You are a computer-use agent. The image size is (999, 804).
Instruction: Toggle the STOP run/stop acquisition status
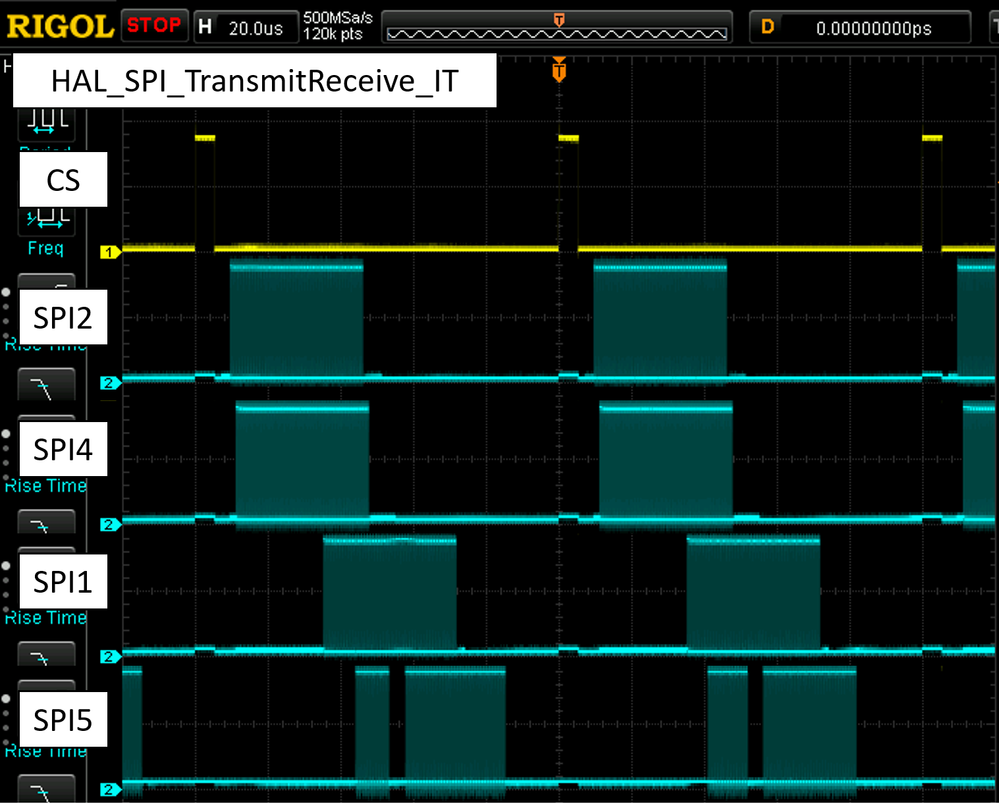pos(154,25)
